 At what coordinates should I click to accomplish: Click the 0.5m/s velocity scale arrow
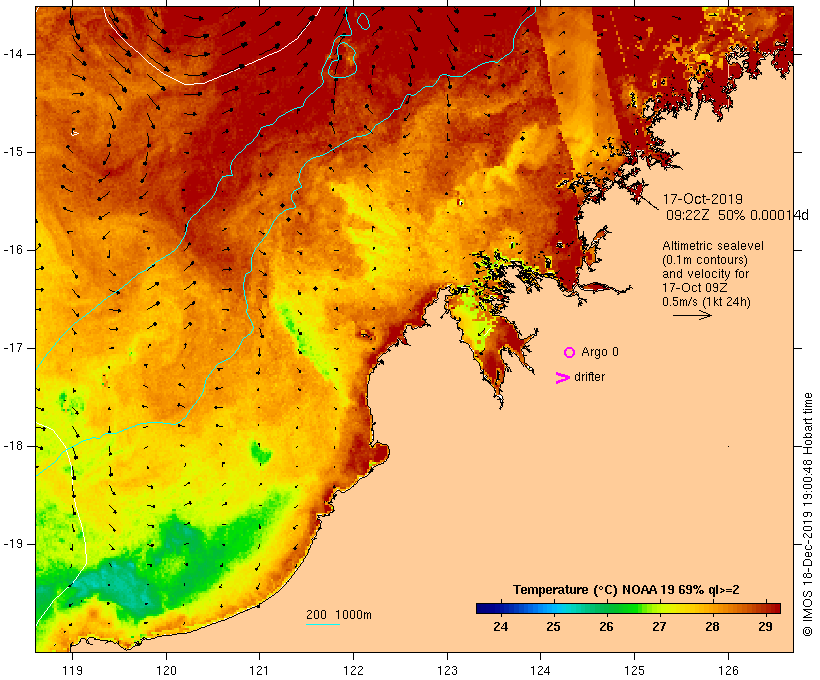pos(692,315)
